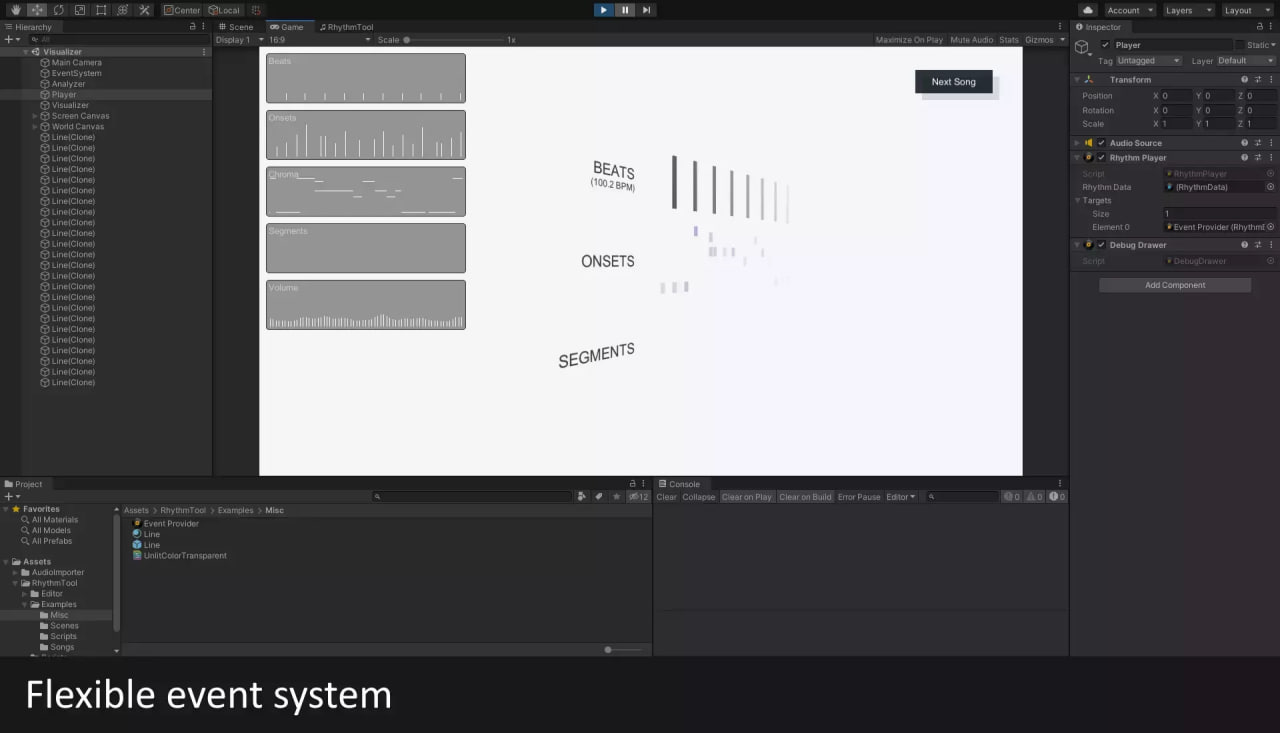Screen dimensions: 1280x733
Task: Click the Add Component button
Action: click(x=1174, y=284)
